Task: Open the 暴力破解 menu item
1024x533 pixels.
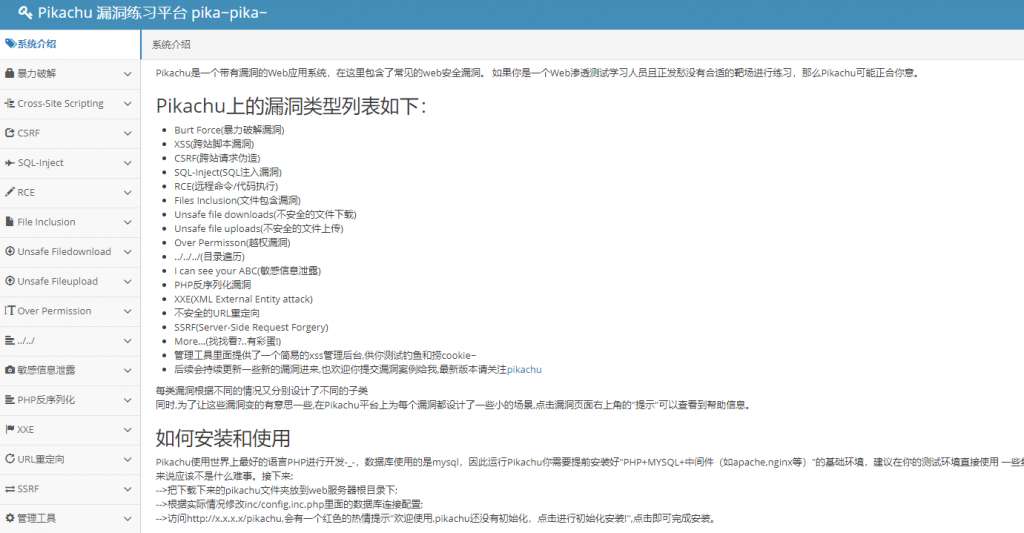Action: coord(70,74)
